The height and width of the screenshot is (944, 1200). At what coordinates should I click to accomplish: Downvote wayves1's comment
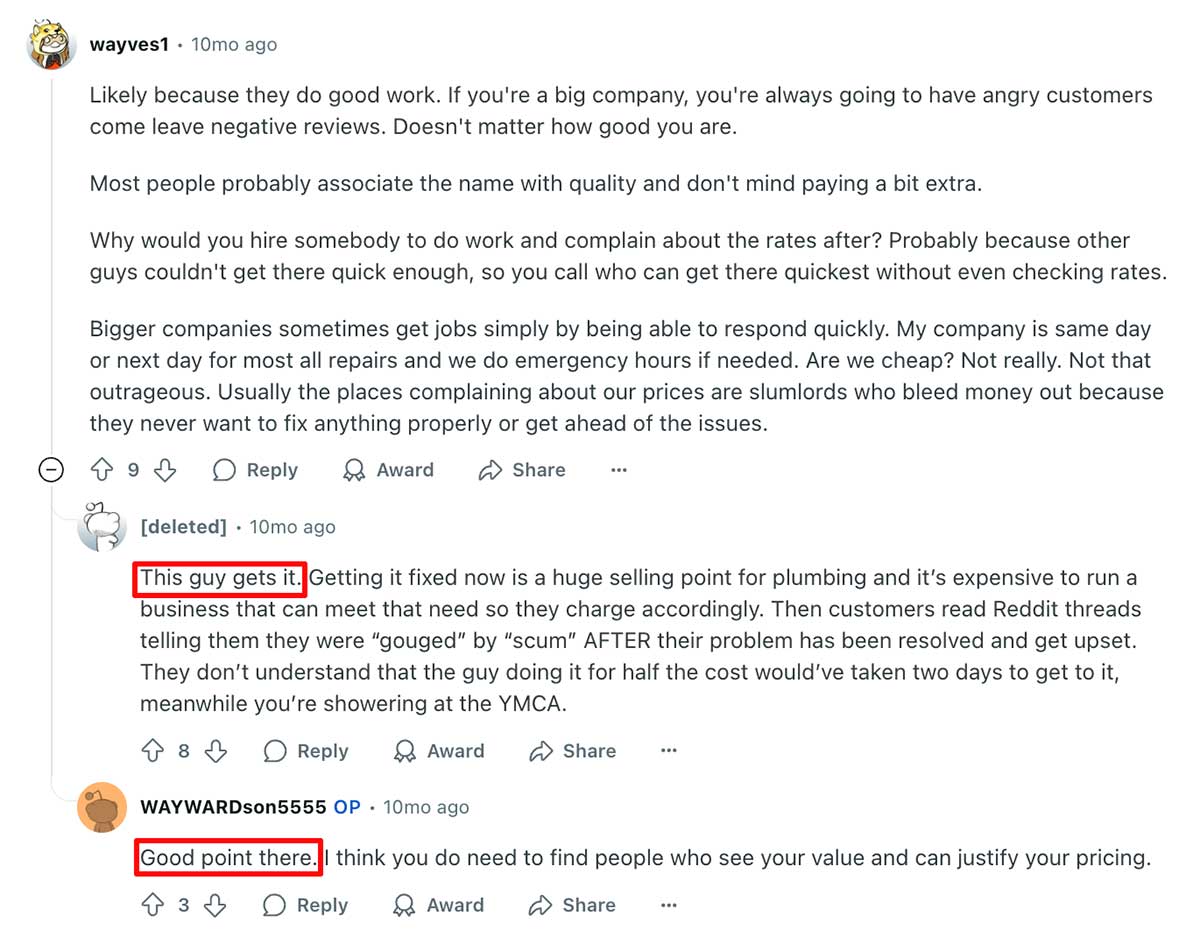tap(165, 470)
